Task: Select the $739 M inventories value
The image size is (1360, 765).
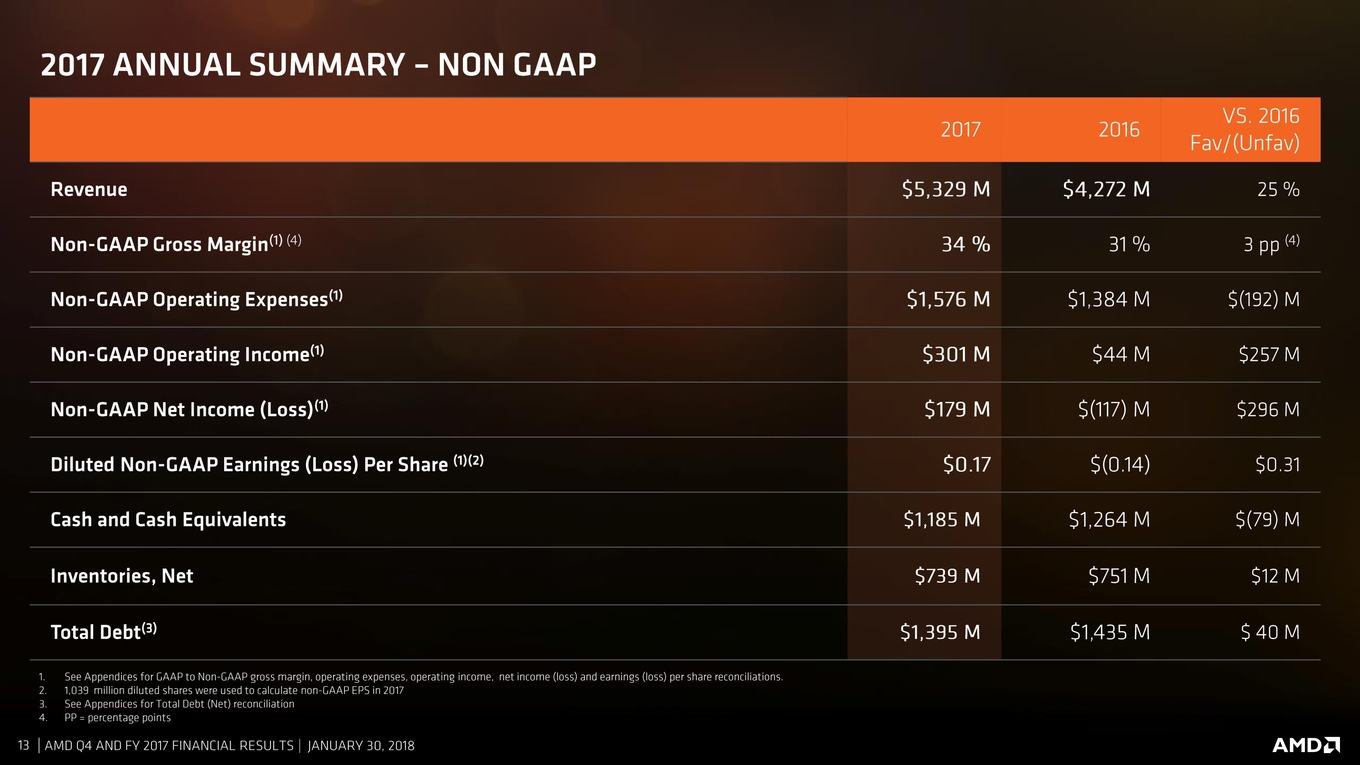Action: tap(947, 576)
